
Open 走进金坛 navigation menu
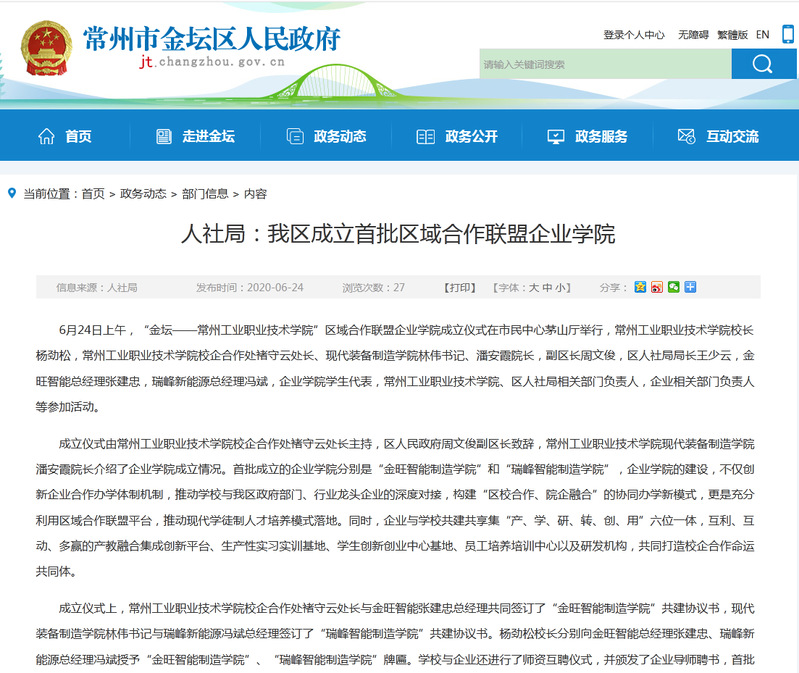208,136
